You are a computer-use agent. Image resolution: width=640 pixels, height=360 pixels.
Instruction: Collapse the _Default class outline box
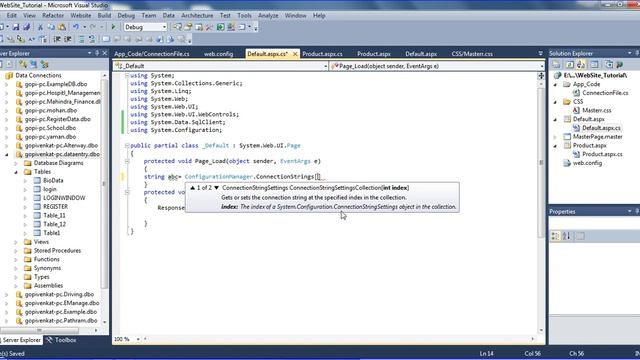click(x=127, y=145)
